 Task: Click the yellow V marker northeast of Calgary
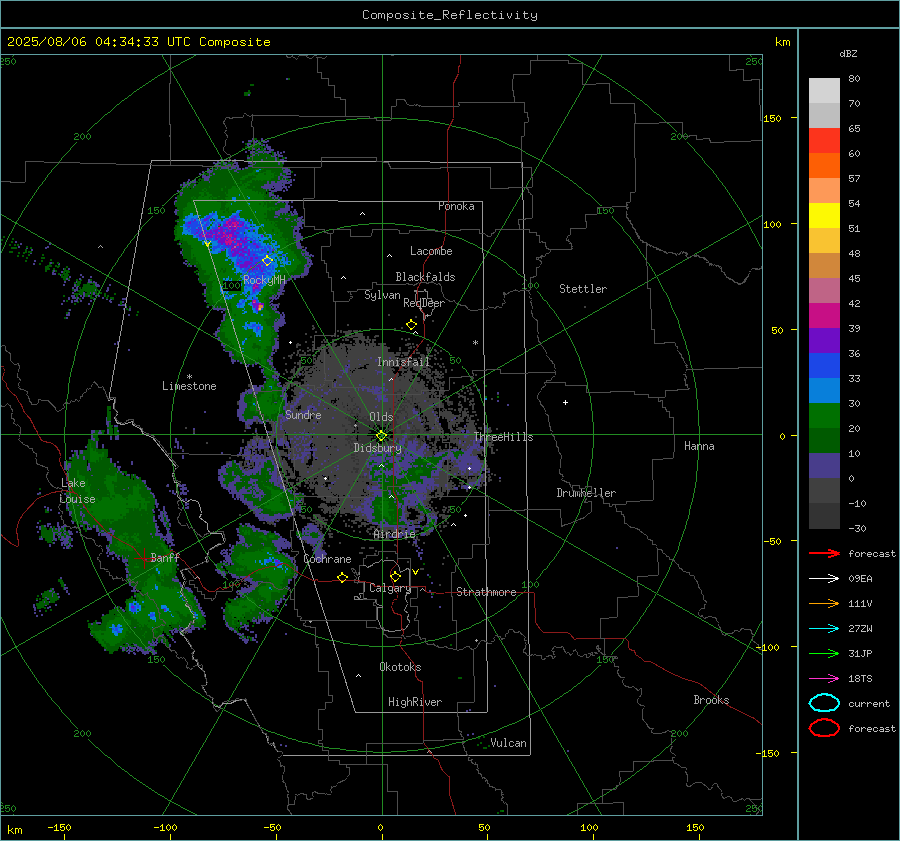[415, 572]
